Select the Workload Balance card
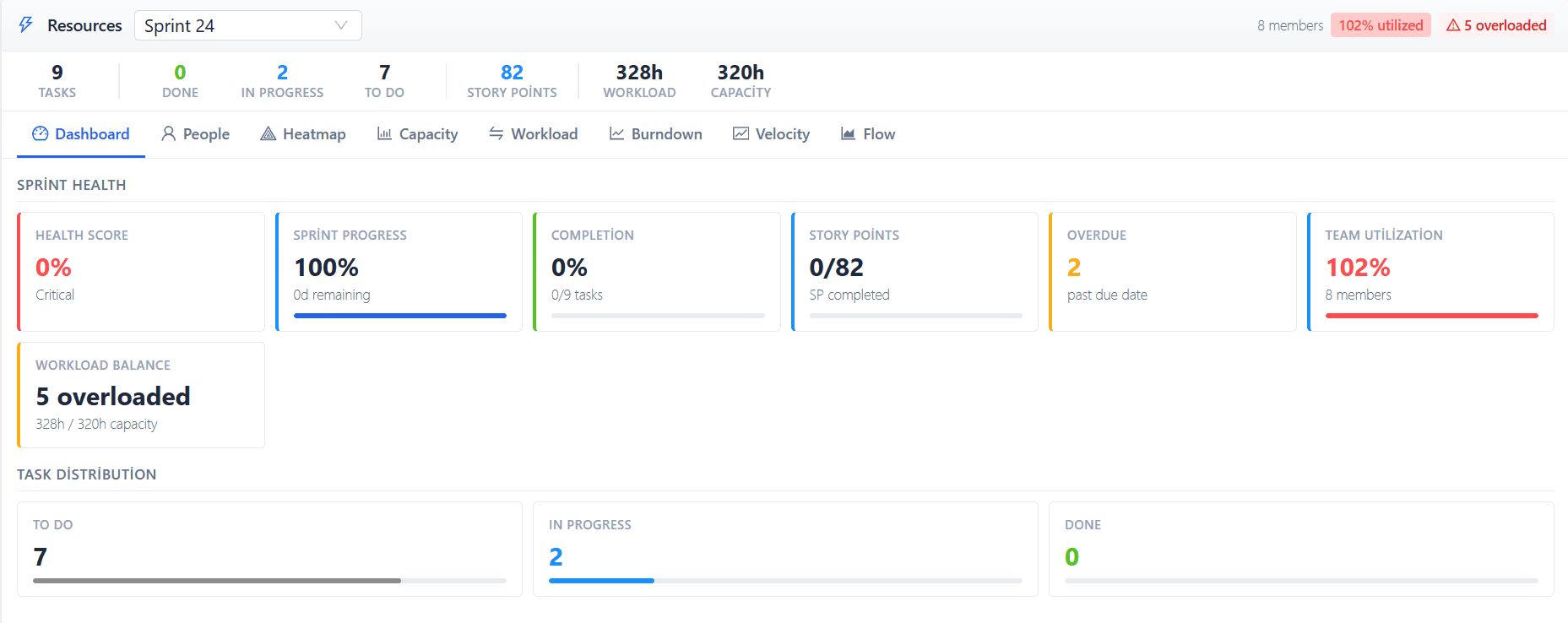 (x=141, y=395)
